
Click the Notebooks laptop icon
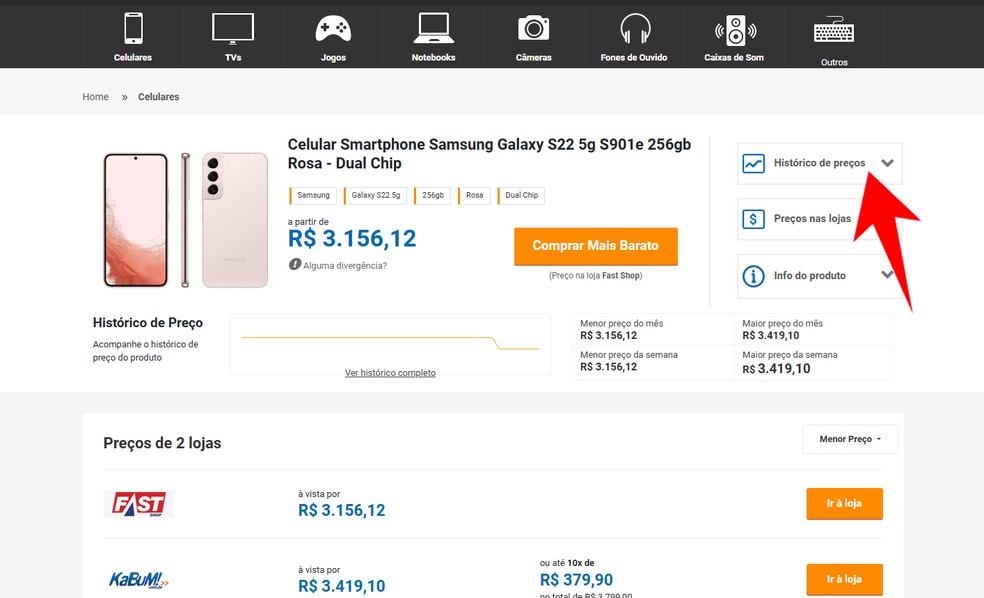point(433,28)
